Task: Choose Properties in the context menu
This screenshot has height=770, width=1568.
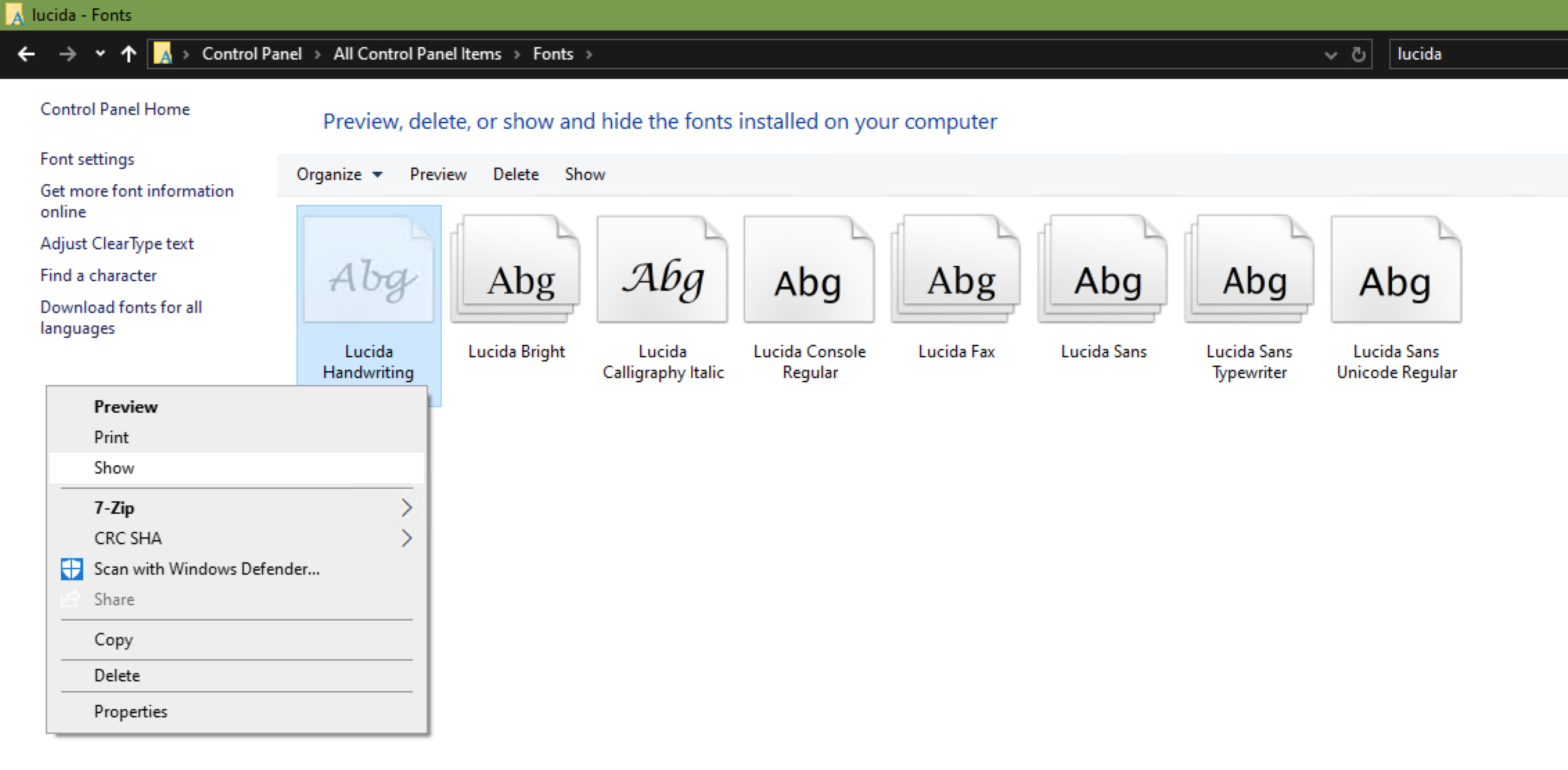Action: coord(130,711)
